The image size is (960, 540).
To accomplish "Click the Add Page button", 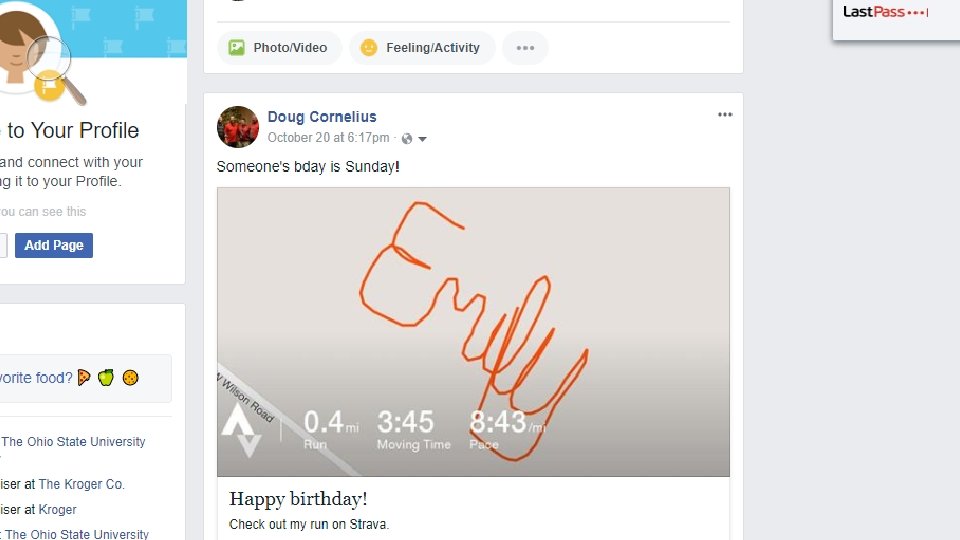I will click(x=54, y=245).
